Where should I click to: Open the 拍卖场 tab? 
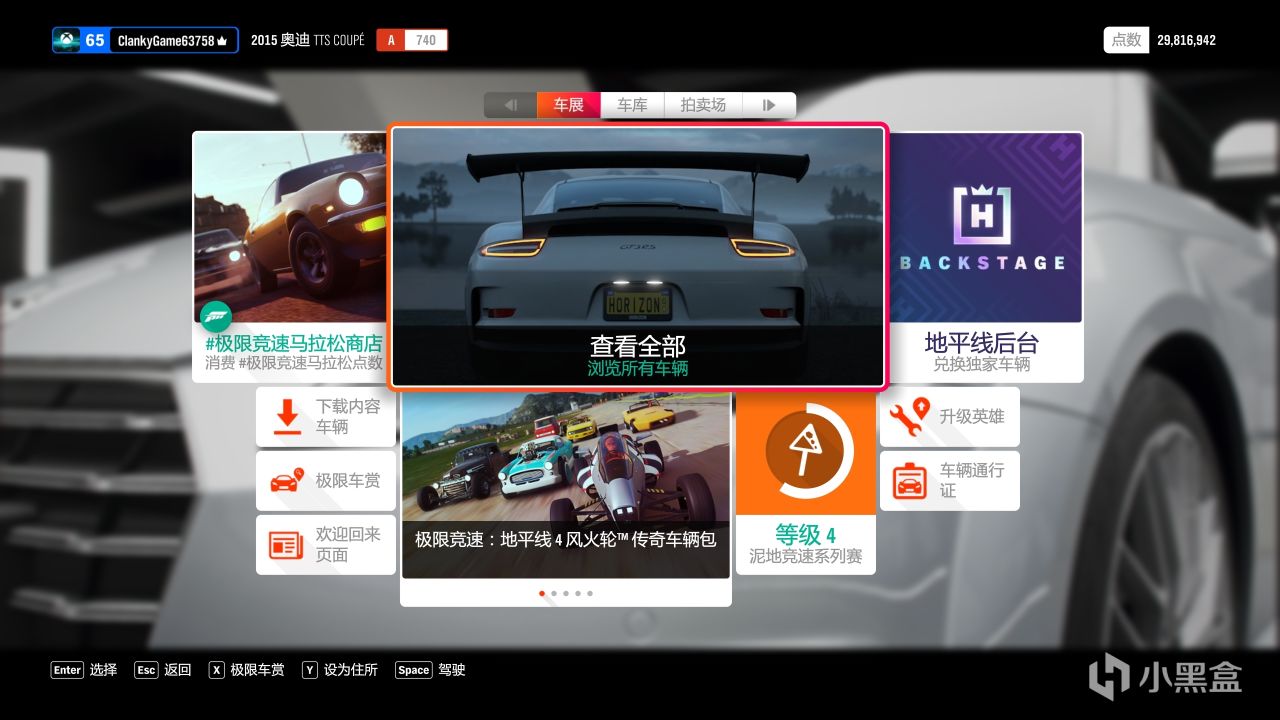(703, 105)
